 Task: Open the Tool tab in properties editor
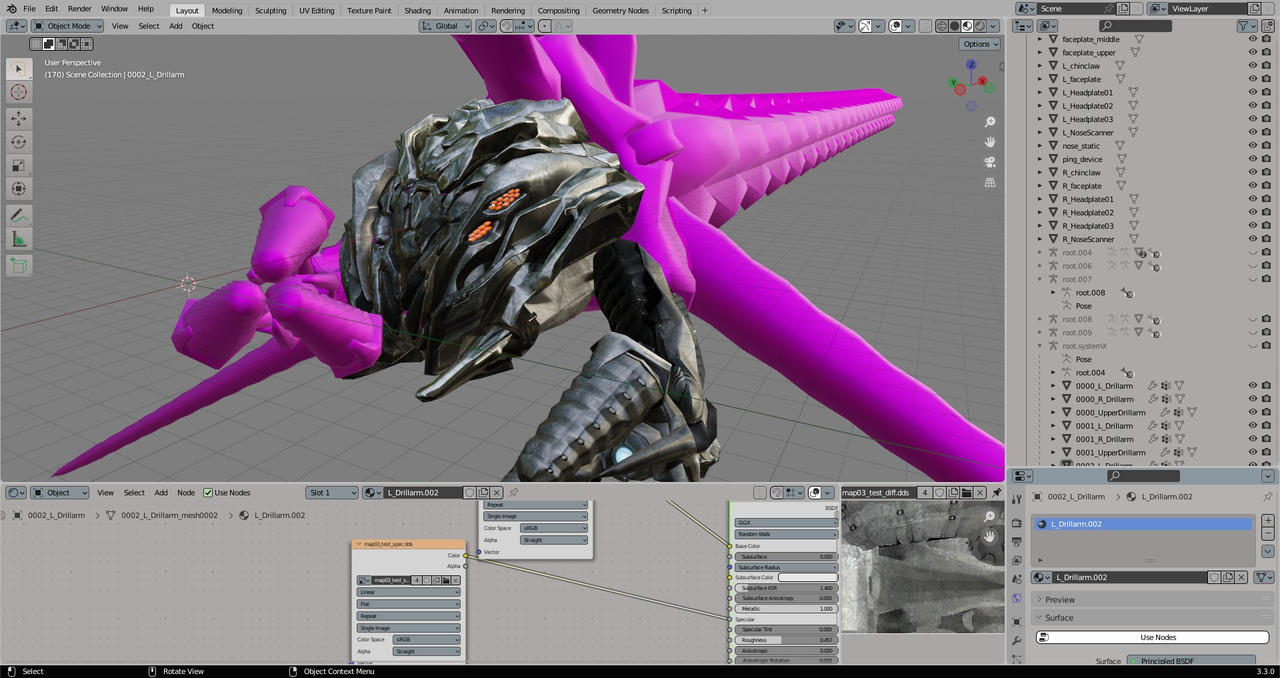coord(1016,498)
